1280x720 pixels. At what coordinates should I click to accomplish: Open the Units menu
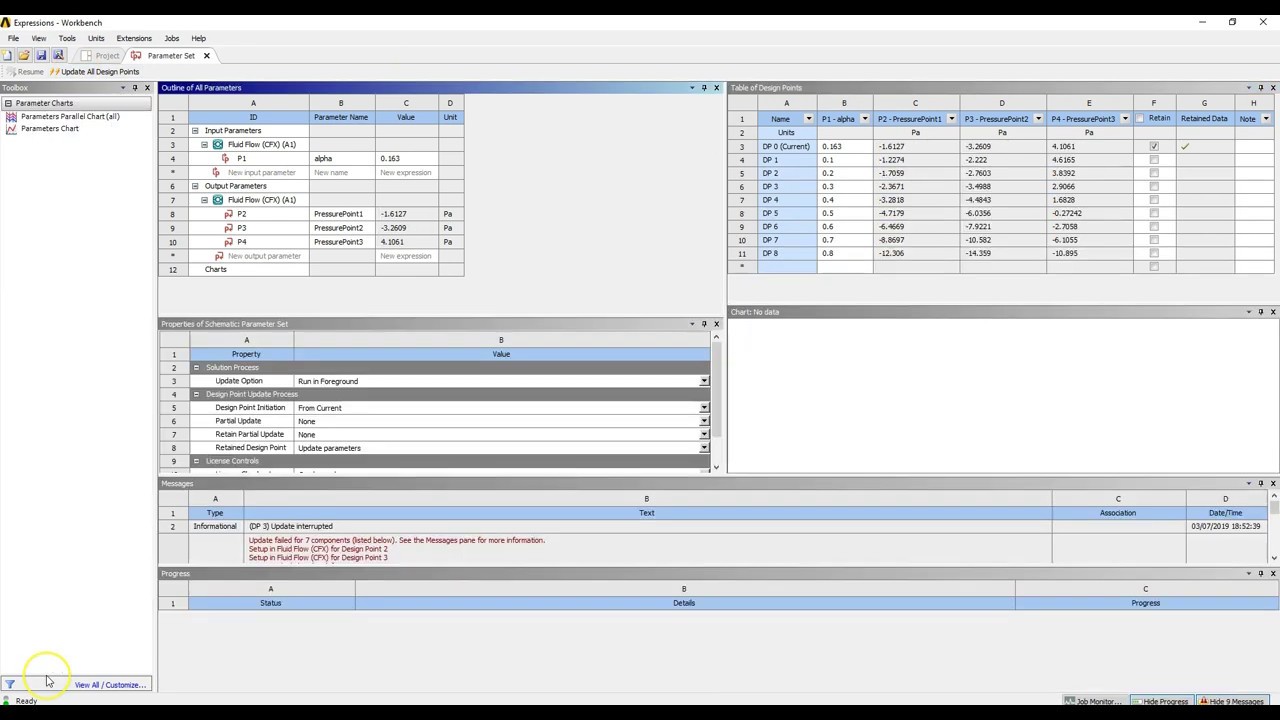point(96,38)
